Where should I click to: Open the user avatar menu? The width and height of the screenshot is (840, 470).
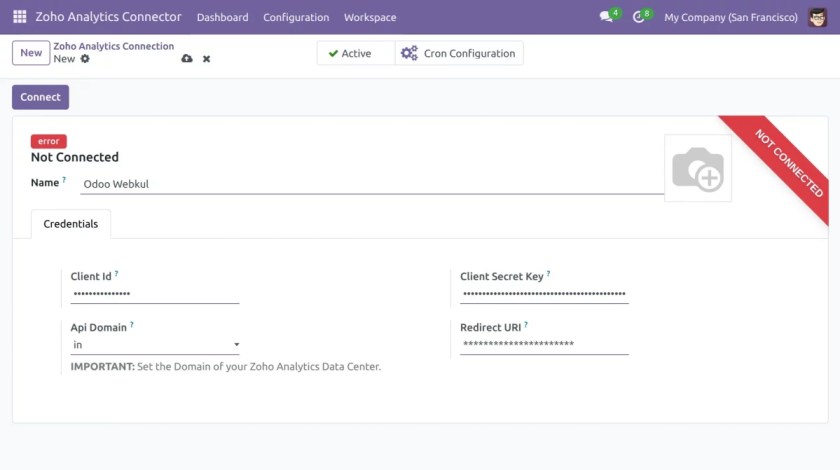(818, 17)
